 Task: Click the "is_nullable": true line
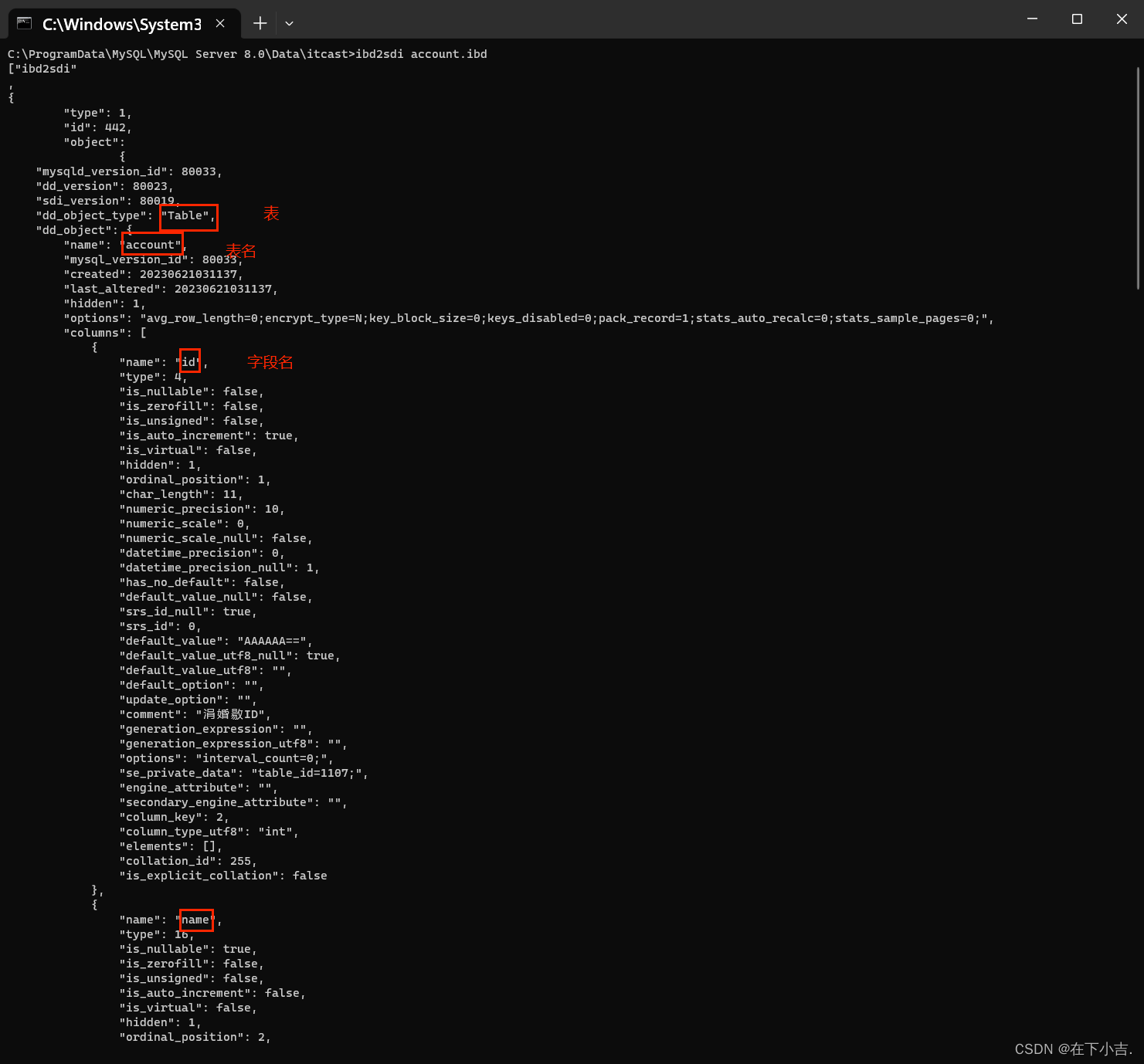point(188,949)
